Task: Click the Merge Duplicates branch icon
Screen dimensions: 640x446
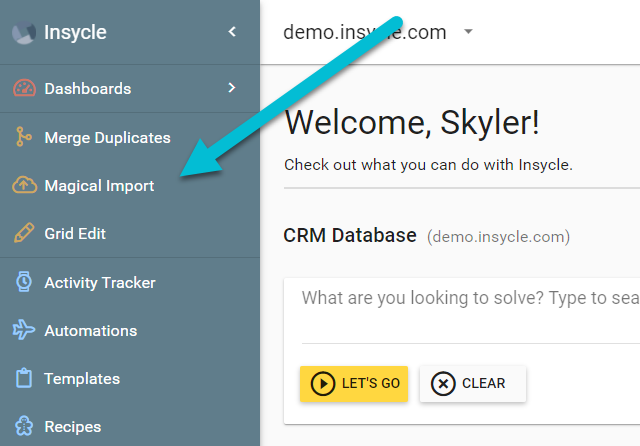Action: pyautogui.click(x=23, y=137)
